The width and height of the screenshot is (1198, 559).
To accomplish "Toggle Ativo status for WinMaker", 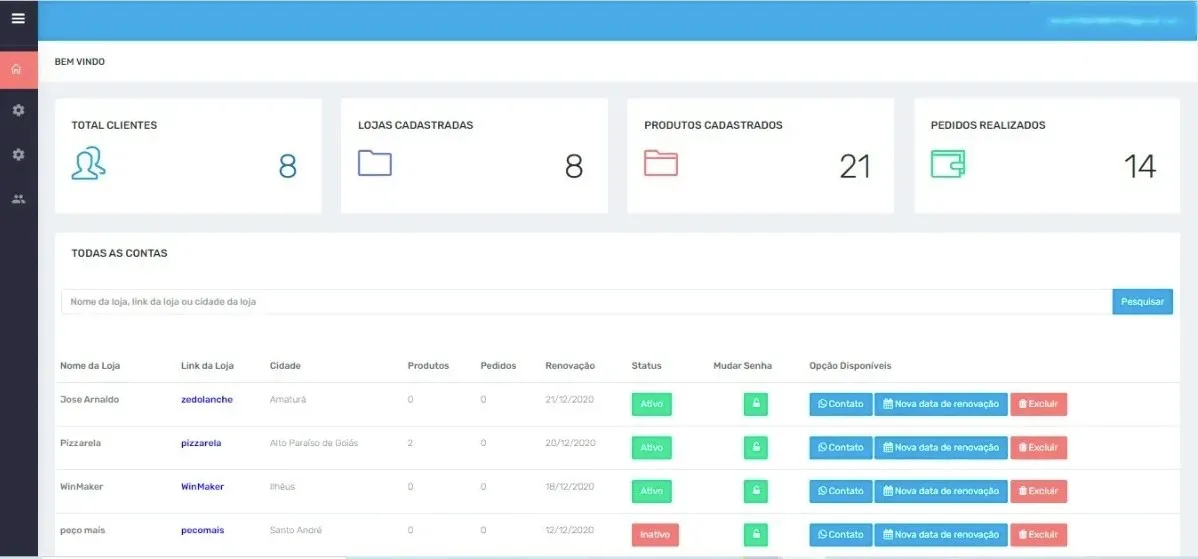I will (652, 491).
